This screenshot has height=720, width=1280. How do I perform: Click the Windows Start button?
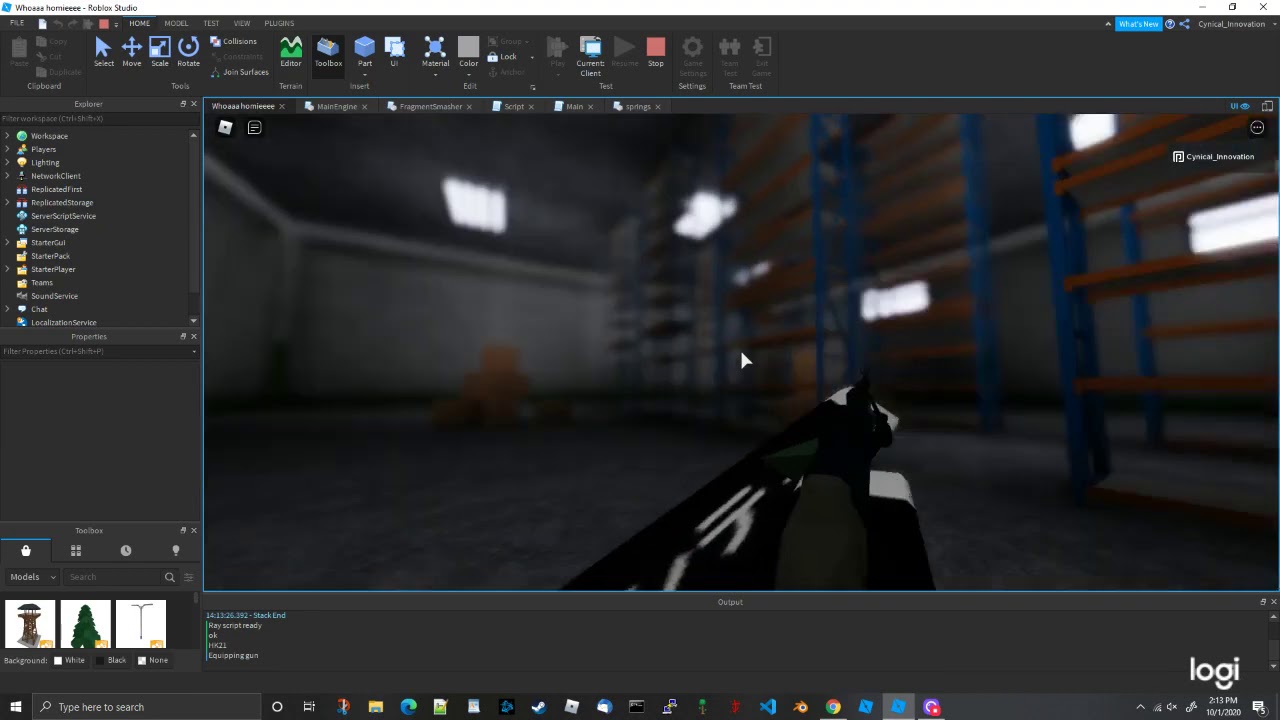pos(15,707)
